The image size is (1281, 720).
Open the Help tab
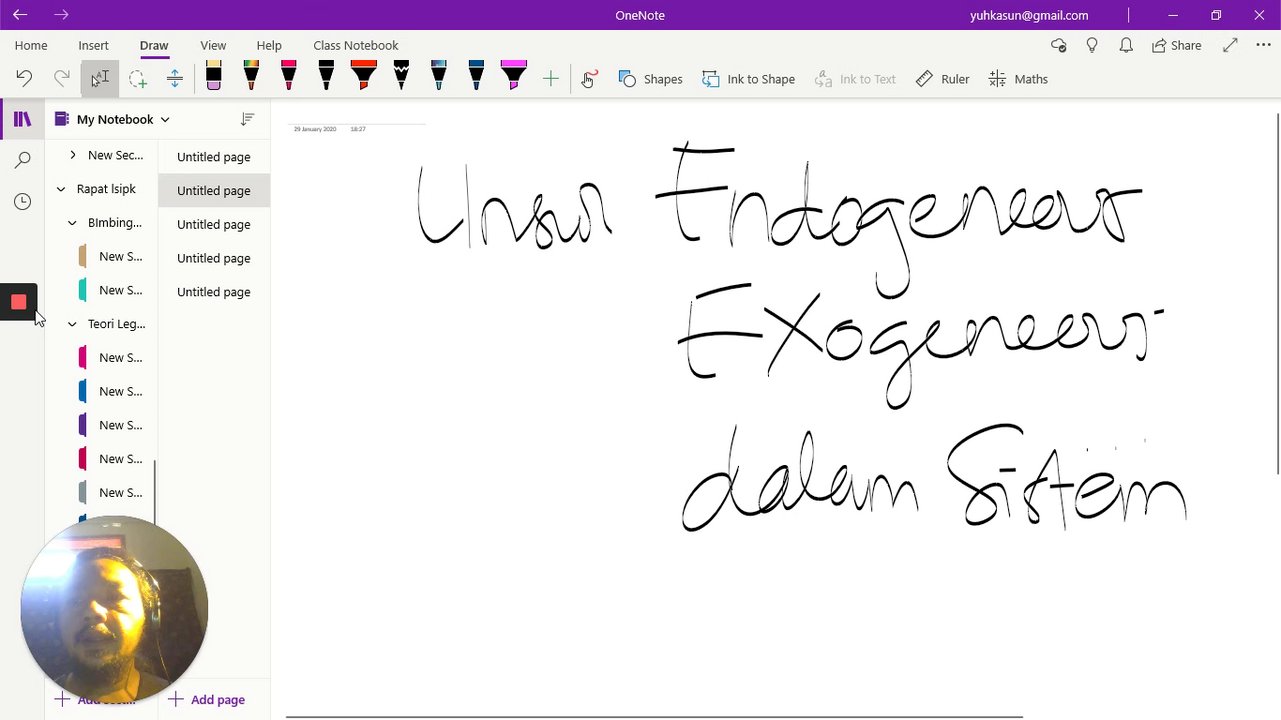coord(269,45)
